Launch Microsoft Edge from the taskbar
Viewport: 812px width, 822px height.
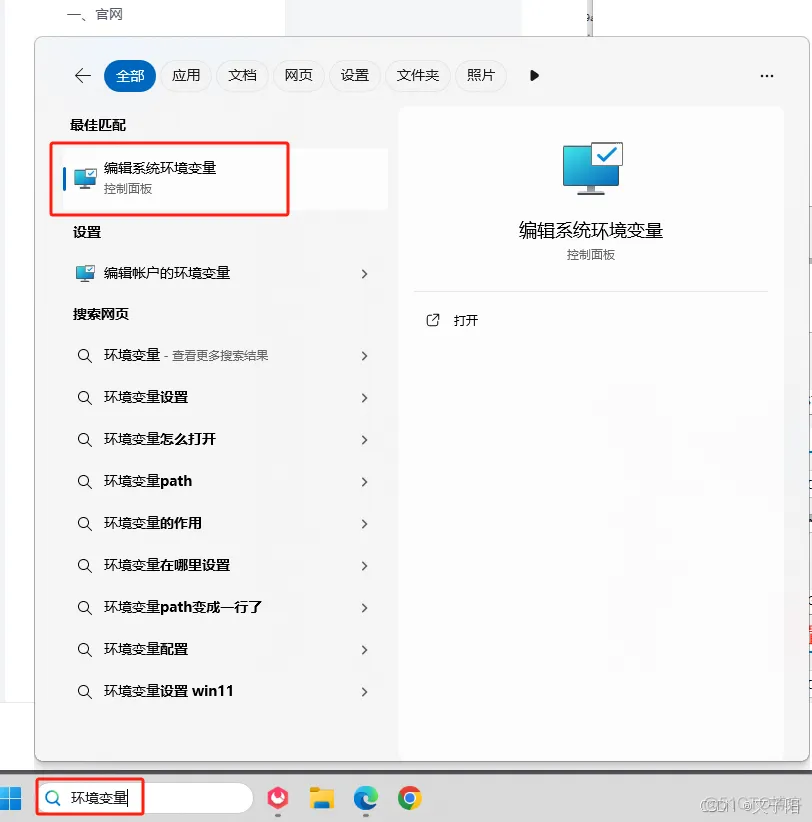coord(365,798)
